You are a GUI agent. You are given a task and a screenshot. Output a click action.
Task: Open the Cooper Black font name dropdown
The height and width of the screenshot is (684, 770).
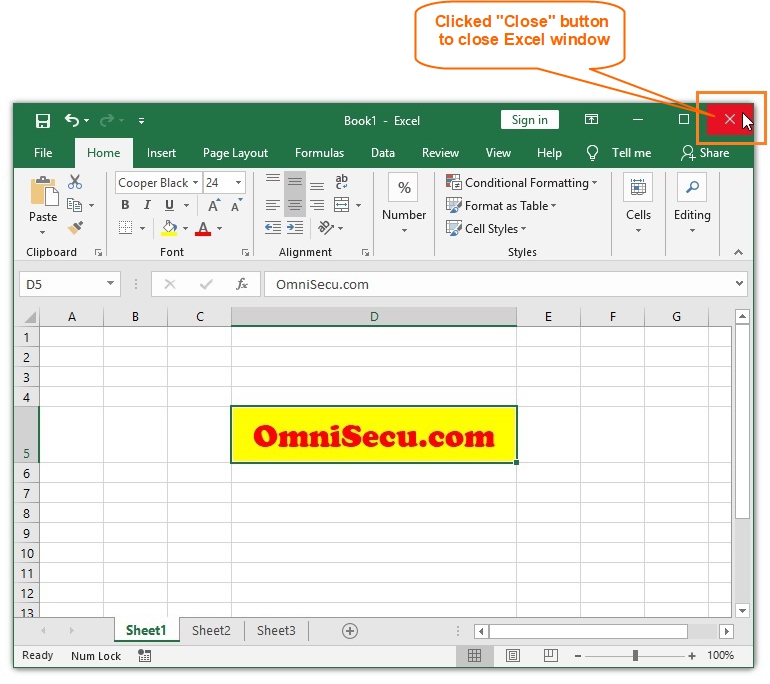[195, 183]
